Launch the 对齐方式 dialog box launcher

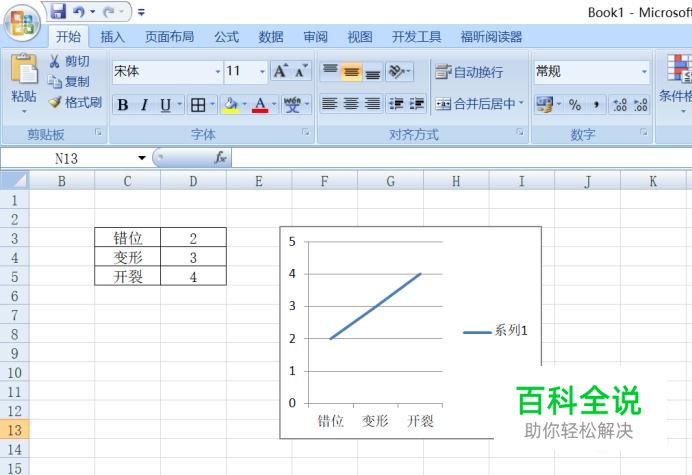(520, 132)
